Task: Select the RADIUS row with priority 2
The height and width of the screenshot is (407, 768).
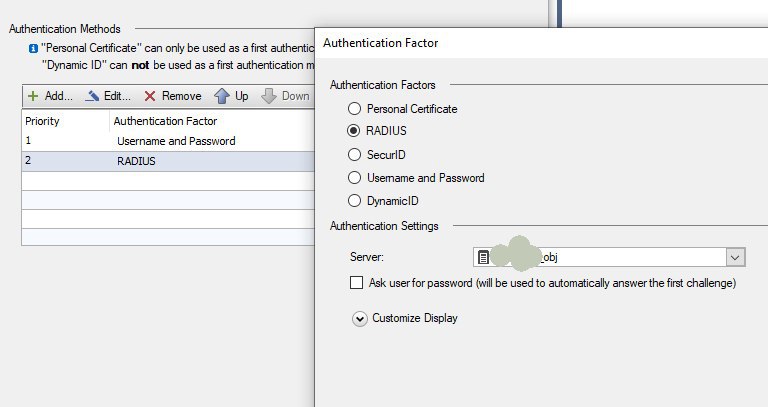Action: click(x=168, y=161)
